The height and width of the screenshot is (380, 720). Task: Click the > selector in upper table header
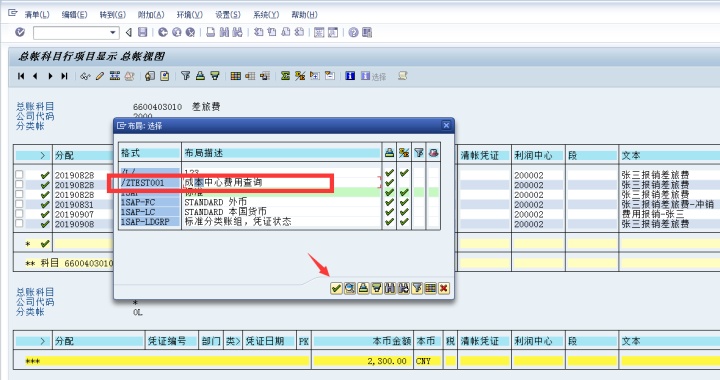[x=33, y=155]
